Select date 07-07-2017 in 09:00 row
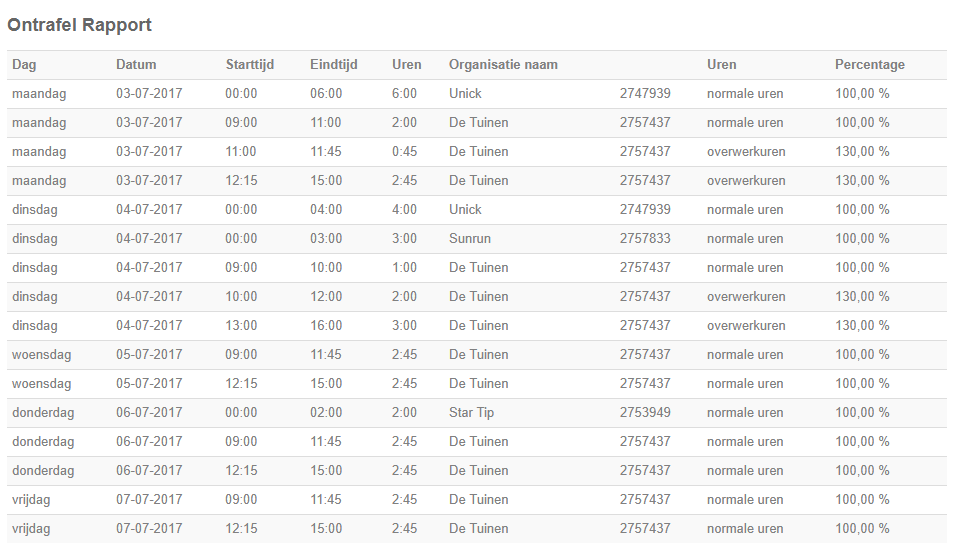The height and width of the screenshot is (553, 953). pos(149,500)
